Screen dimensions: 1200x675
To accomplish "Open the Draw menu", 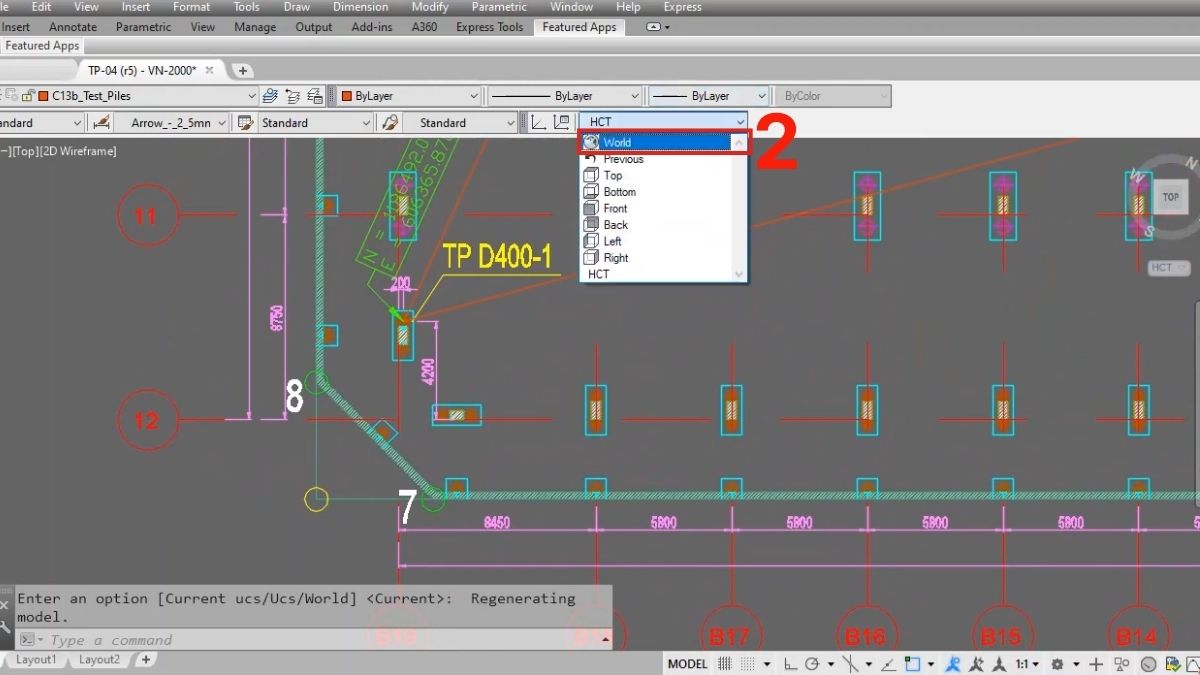I will (296, 6).
